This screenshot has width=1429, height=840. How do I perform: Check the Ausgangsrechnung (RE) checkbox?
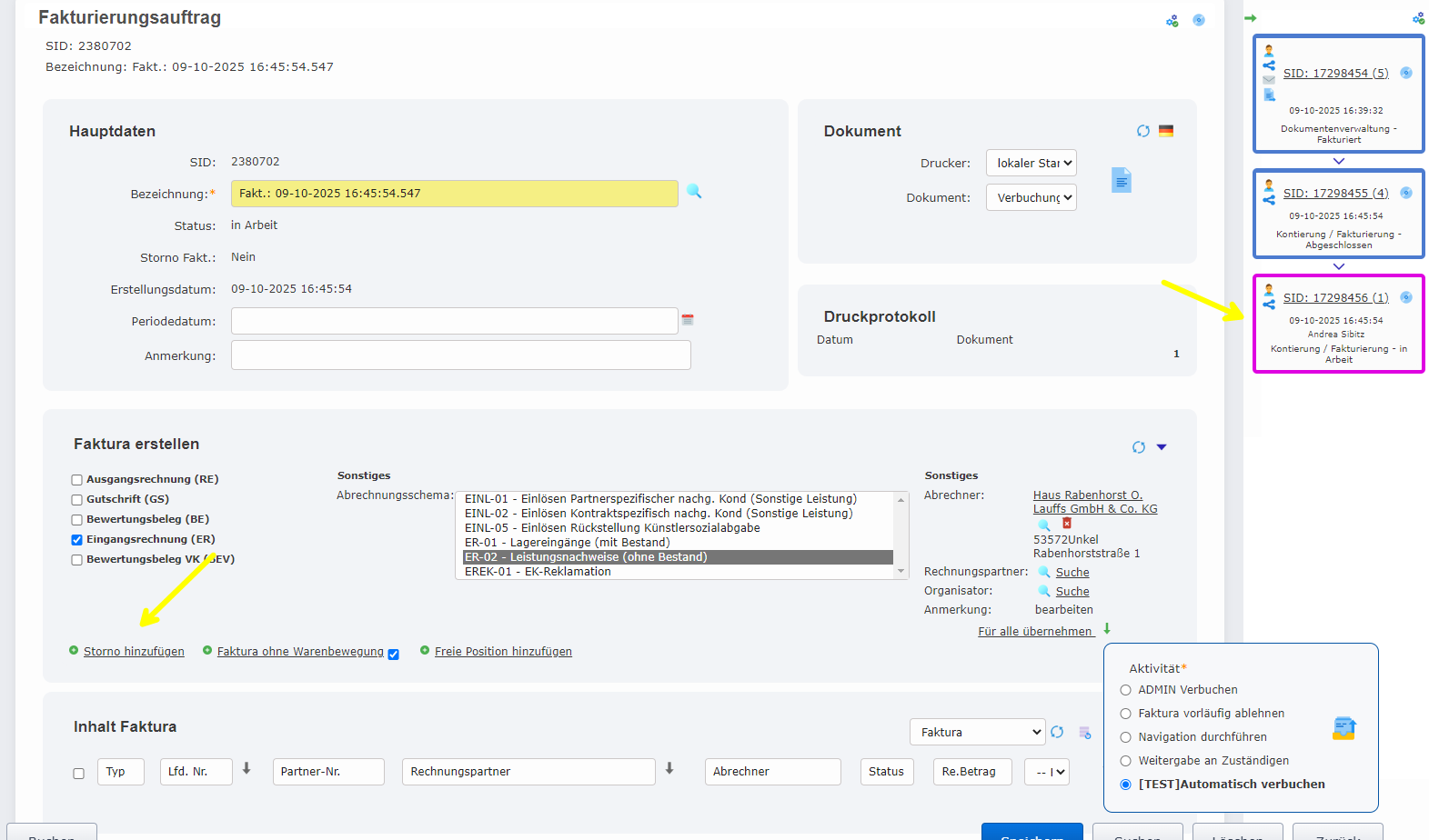click(x=77, y=480)
